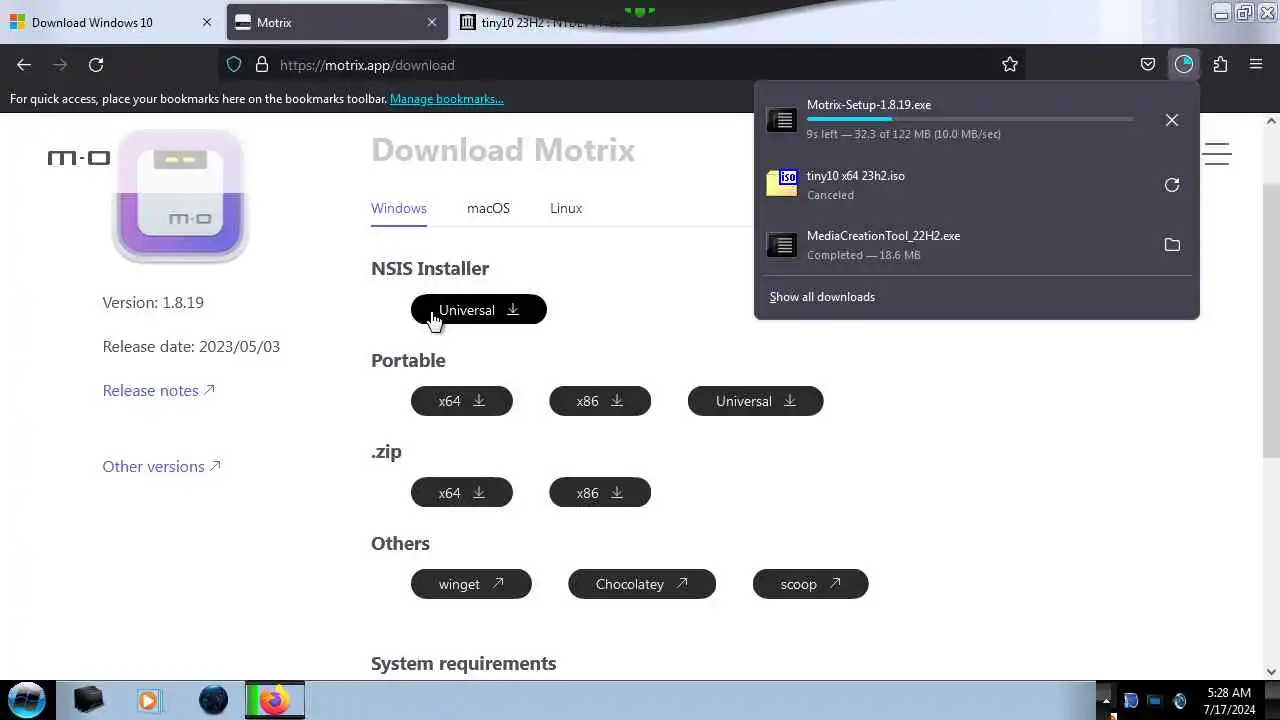Open the Windows Start button
This screenshot has width=1280, height=720.
(x=27, y=700)
